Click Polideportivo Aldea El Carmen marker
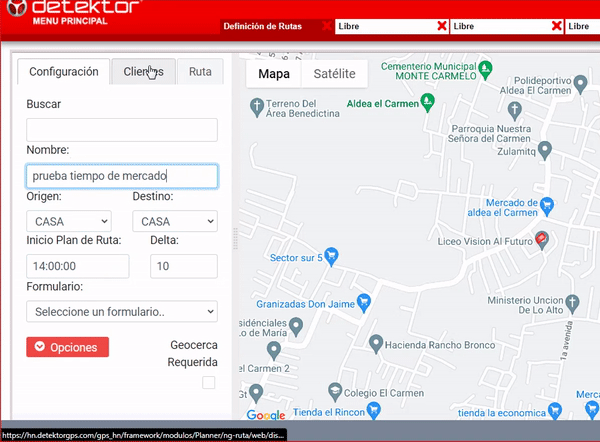 tap(580, 84)
